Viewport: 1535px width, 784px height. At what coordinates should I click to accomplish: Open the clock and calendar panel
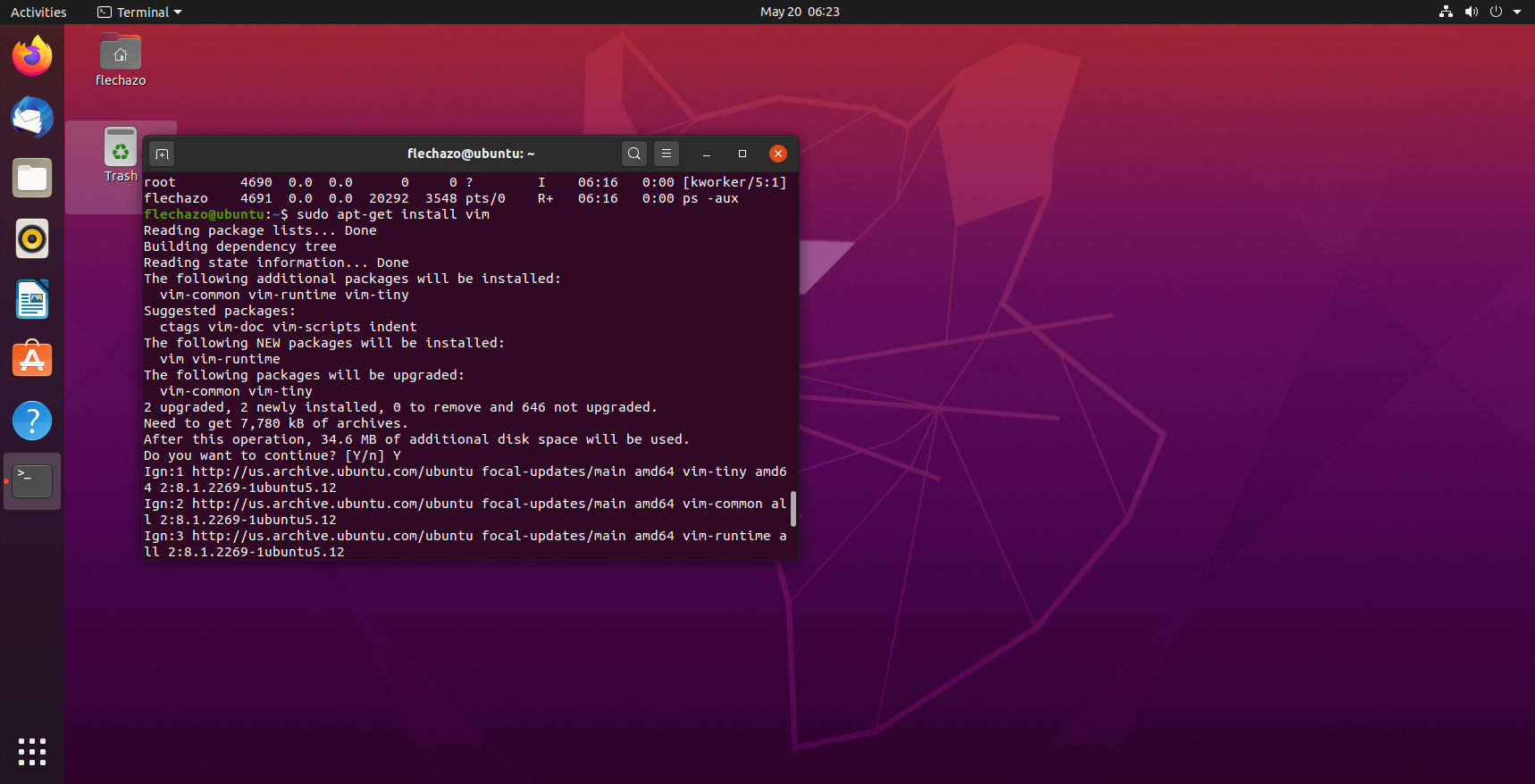point(799,12)
